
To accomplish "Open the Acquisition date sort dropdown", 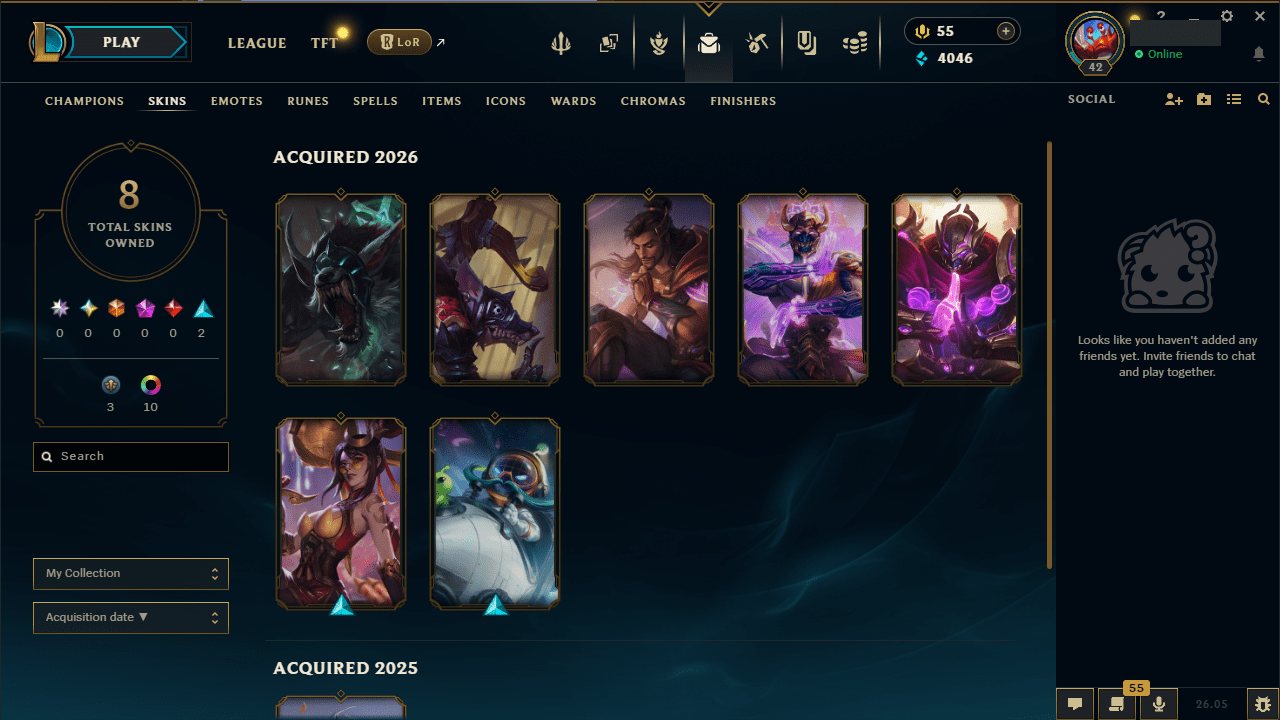I will click(x=131, y=618).
